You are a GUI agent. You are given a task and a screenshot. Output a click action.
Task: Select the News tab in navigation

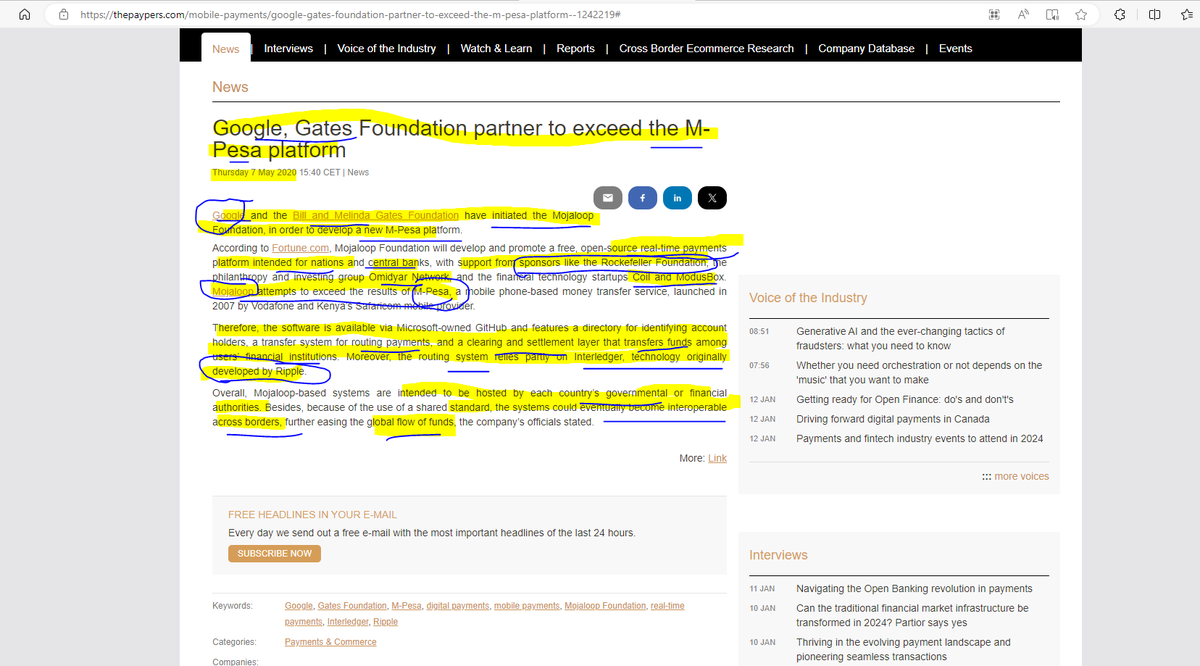pos(226,48)
